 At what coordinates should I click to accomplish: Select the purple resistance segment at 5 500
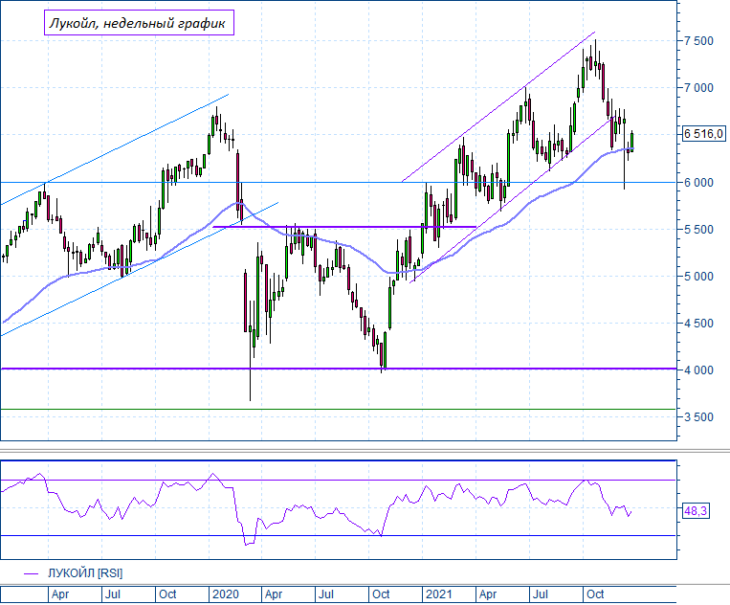[345, 227]
